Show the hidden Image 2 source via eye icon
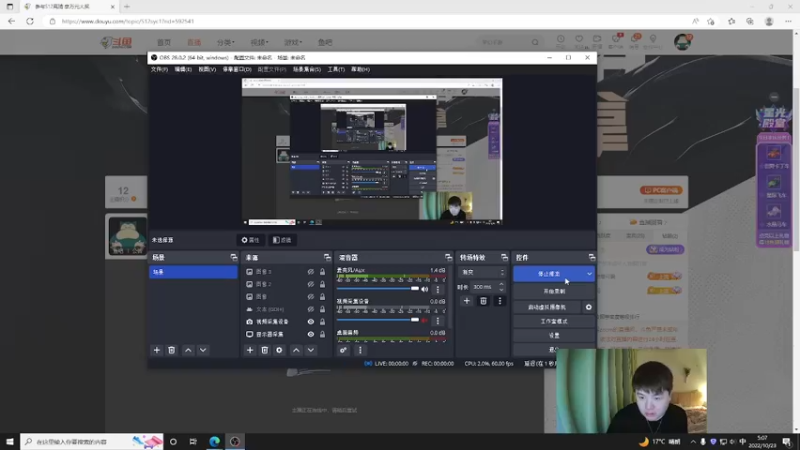800x450 pixels. 311,284
